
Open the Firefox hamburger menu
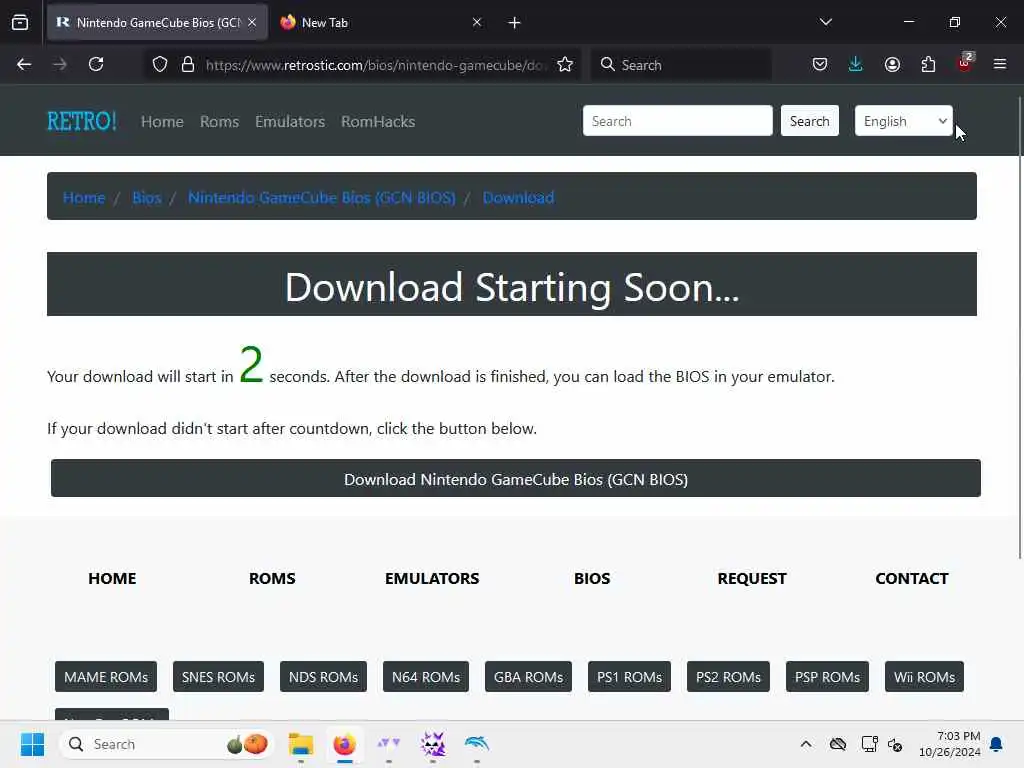click(x=1000, y=64)
